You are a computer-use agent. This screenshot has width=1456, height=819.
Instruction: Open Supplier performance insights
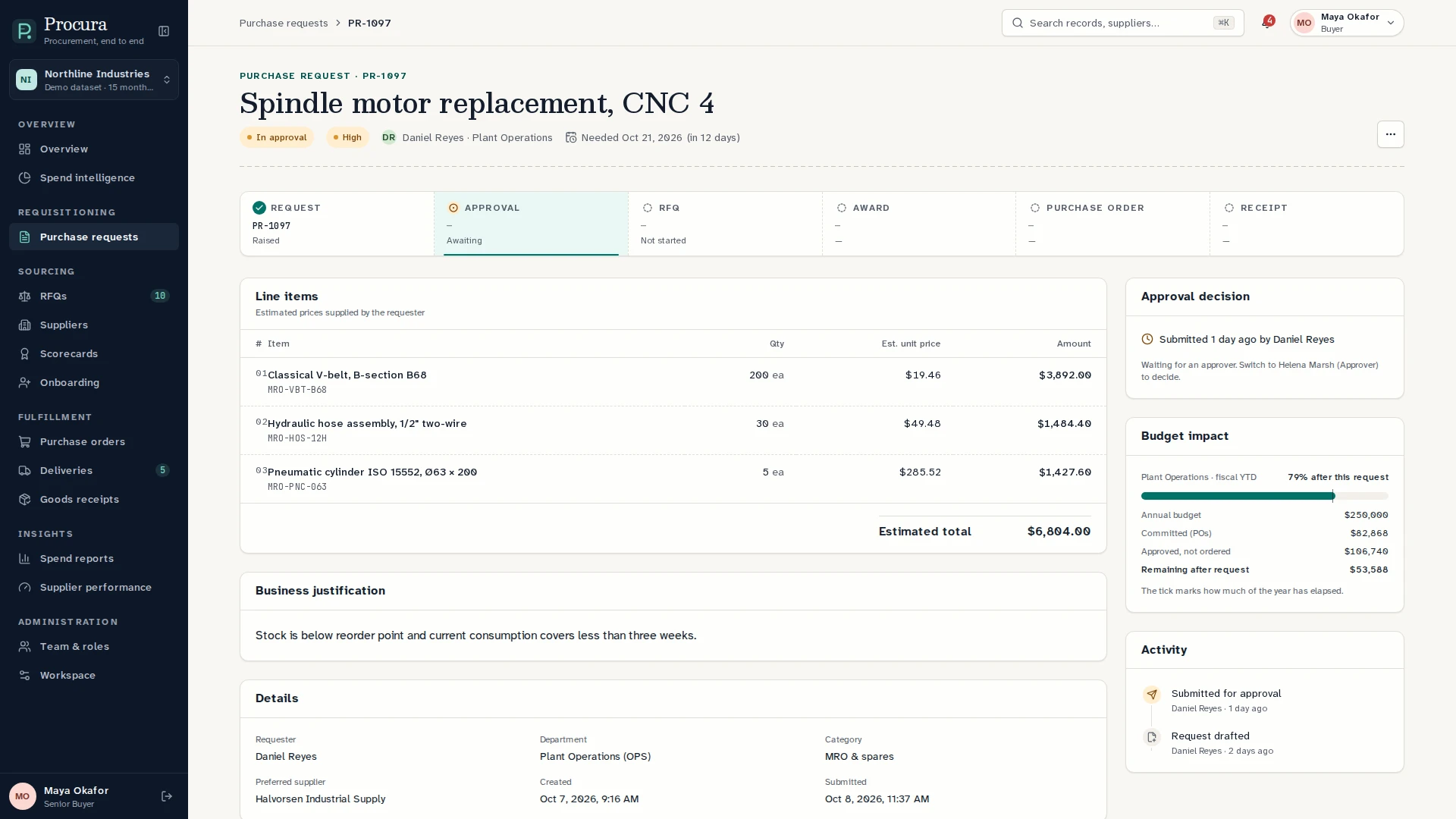pos(94,587)
